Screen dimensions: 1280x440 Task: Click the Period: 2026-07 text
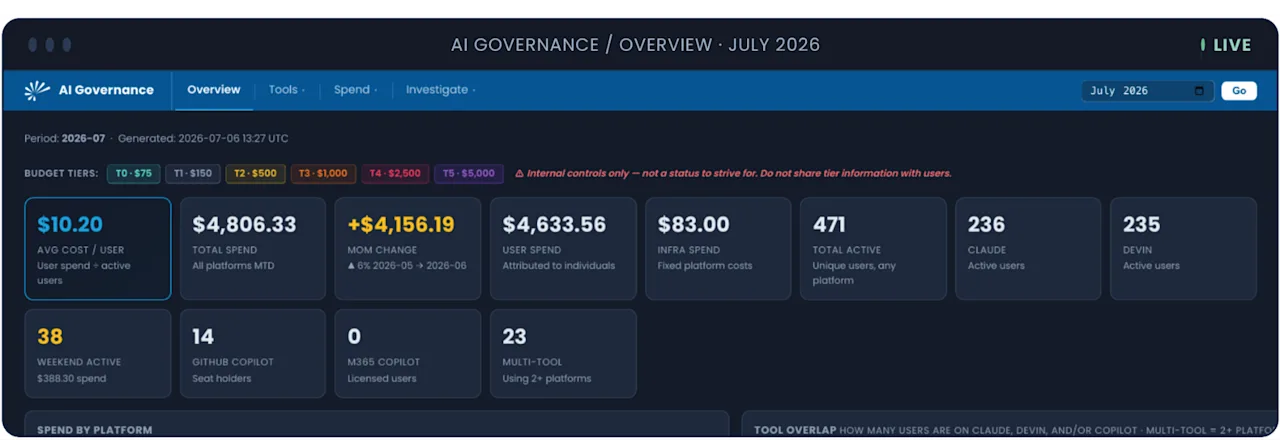point(65,138)
